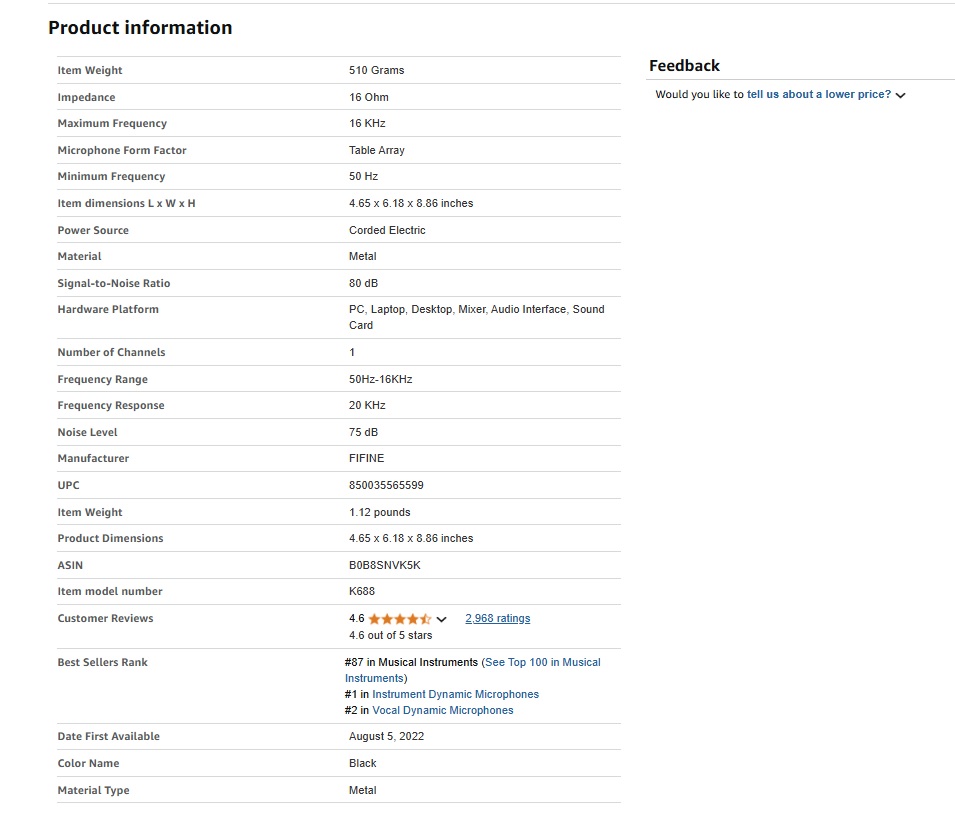Image resolution: width=955 pixels, height=823 pixels.
Task: Click the Best Sellers Rank label
Action: [102, 662]
